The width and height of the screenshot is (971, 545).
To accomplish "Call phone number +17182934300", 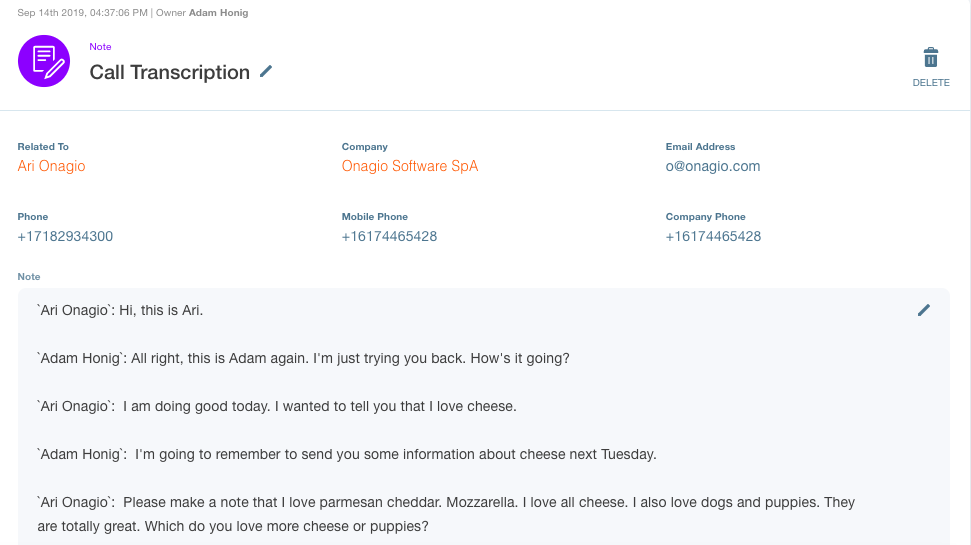I will point(65,236).
